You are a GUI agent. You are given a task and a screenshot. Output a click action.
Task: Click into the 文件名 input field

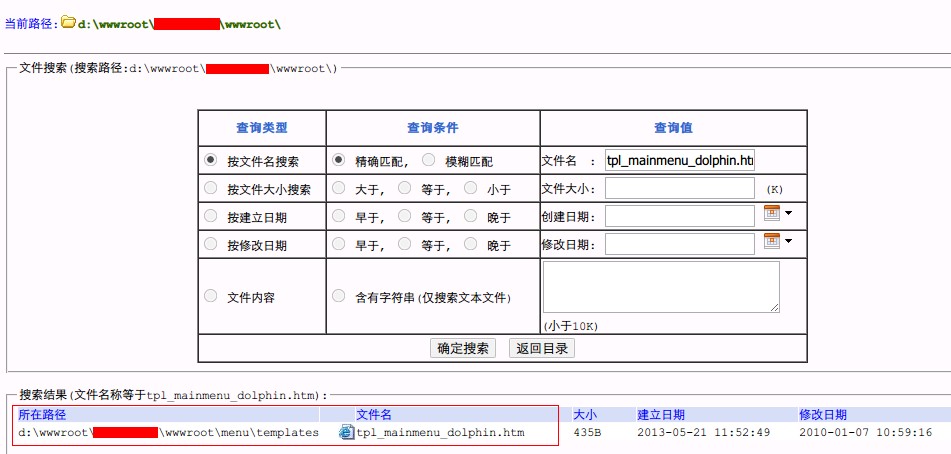point(680,161)
